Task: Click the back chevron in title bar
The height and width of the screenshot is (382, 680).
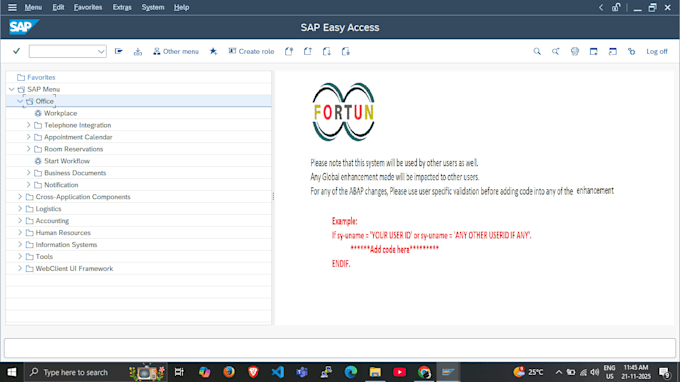Action: 601,7
